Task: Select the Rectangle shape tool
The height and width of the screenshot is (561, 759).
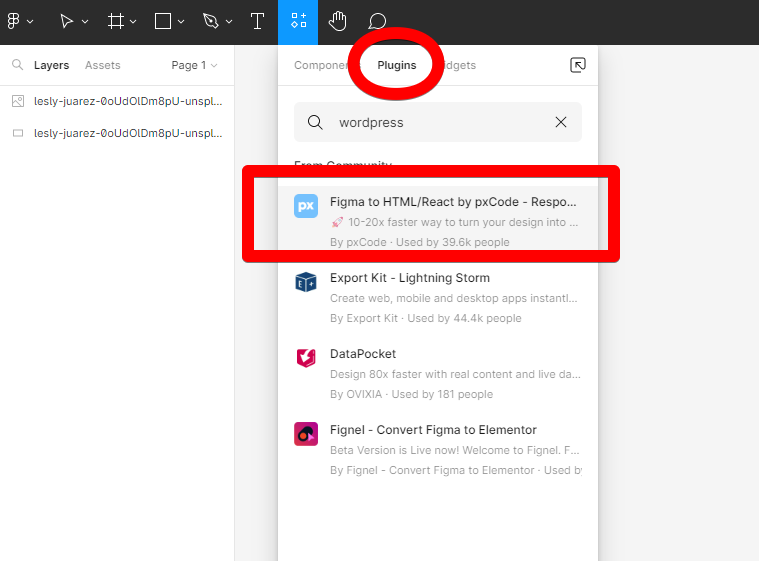Action: coord(163,21)
